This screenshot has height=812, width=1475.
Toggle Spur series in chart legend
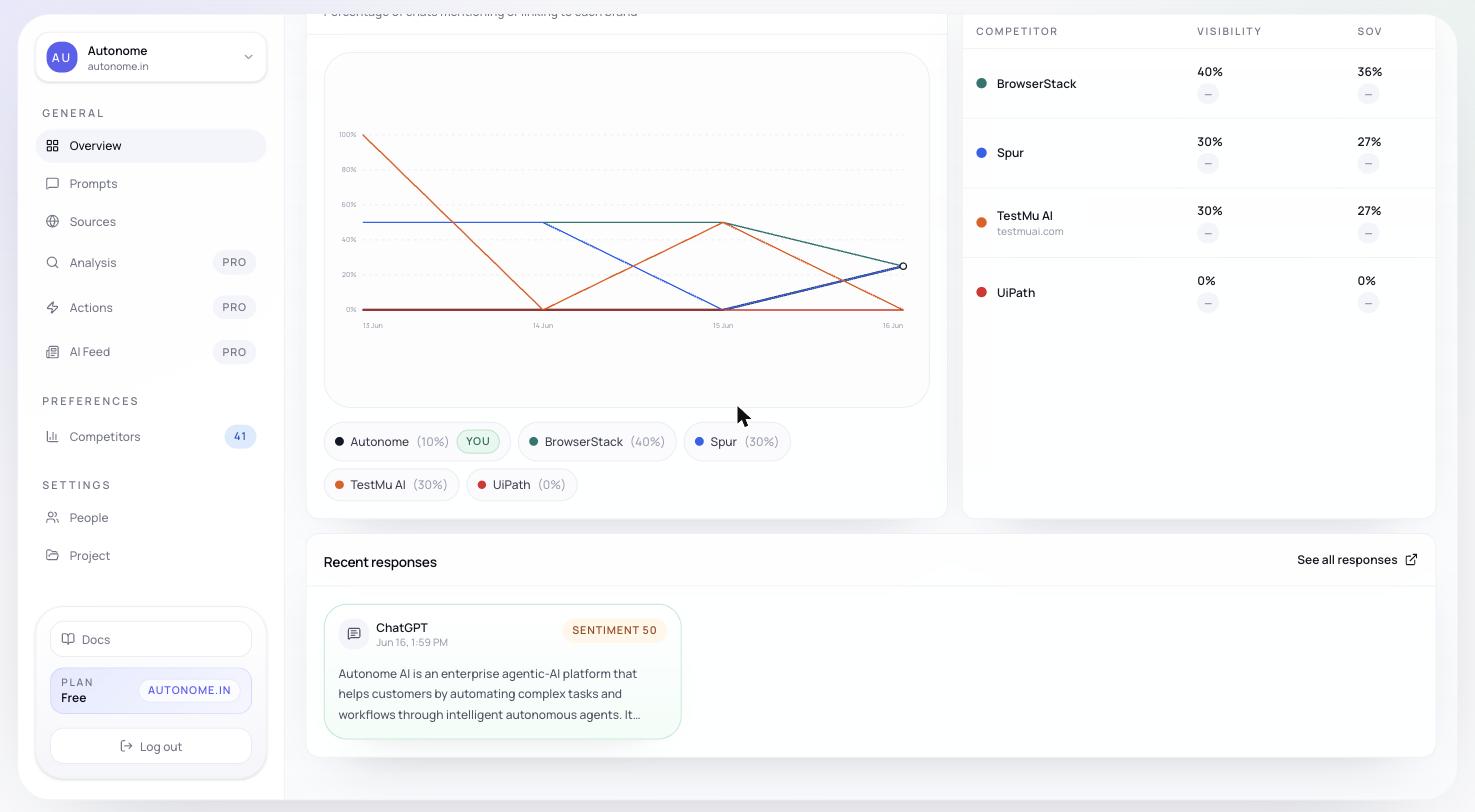click(737, 442)
